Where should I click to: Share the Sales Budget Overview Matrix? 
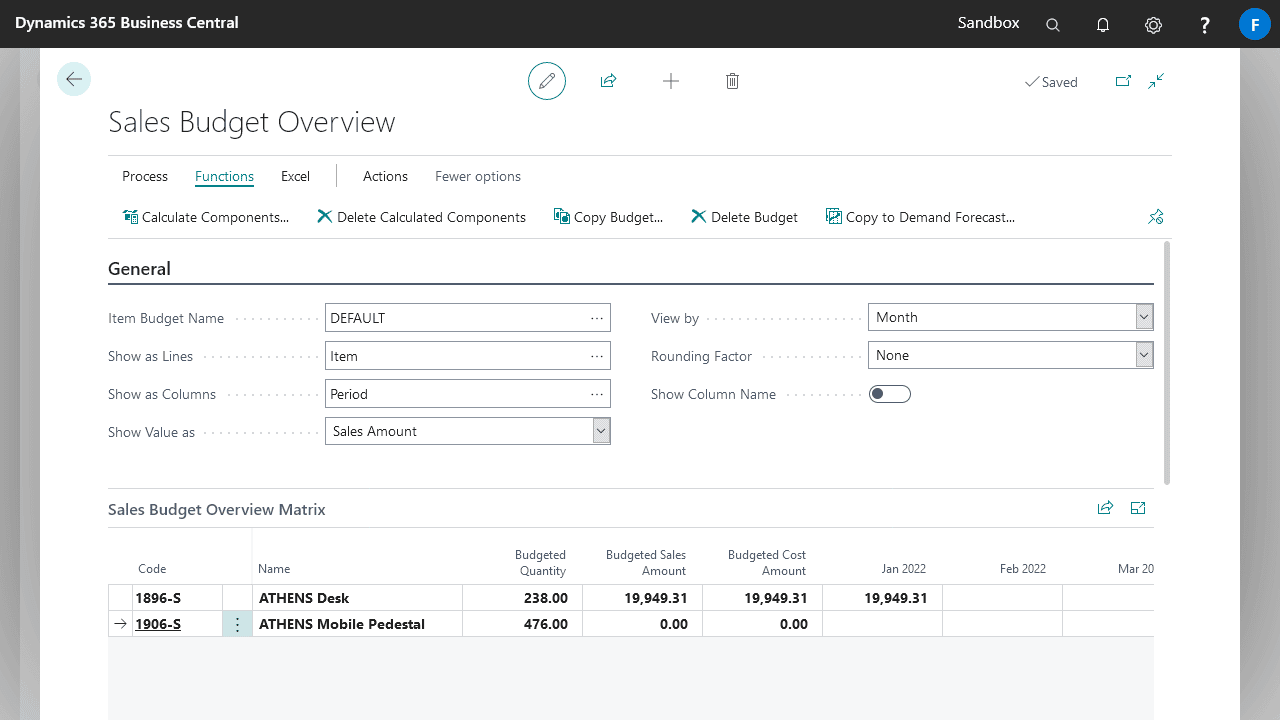pyautogui.click(x=1105, y=508)
